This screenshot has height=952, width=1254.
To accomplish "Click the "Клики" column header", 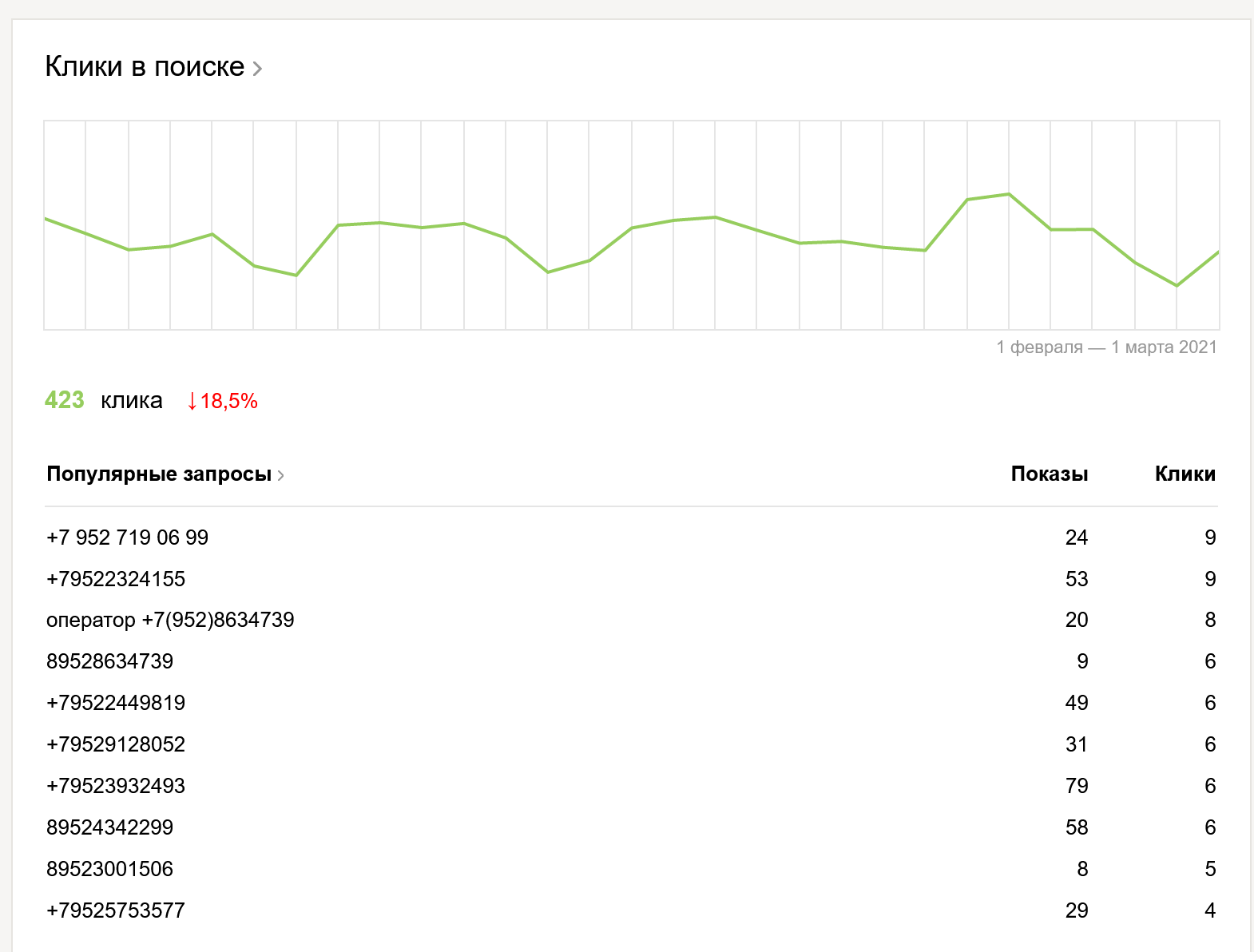I will pos(1185,474).
